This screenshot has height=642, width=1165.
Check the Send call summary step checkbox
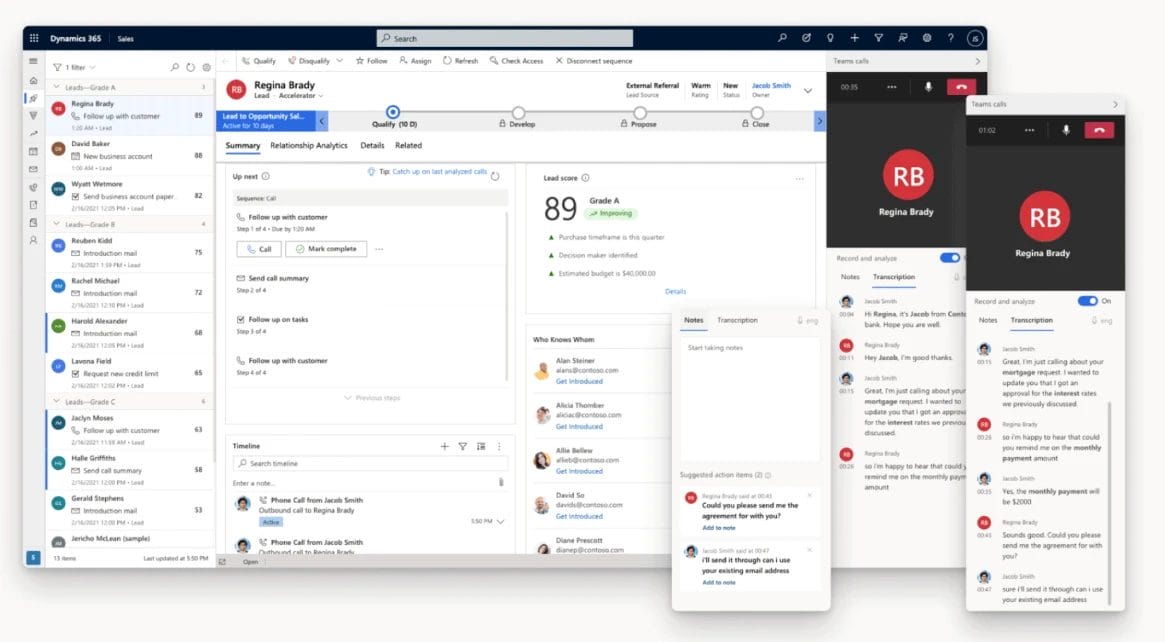pyautogui.click(x=240, y=277)
